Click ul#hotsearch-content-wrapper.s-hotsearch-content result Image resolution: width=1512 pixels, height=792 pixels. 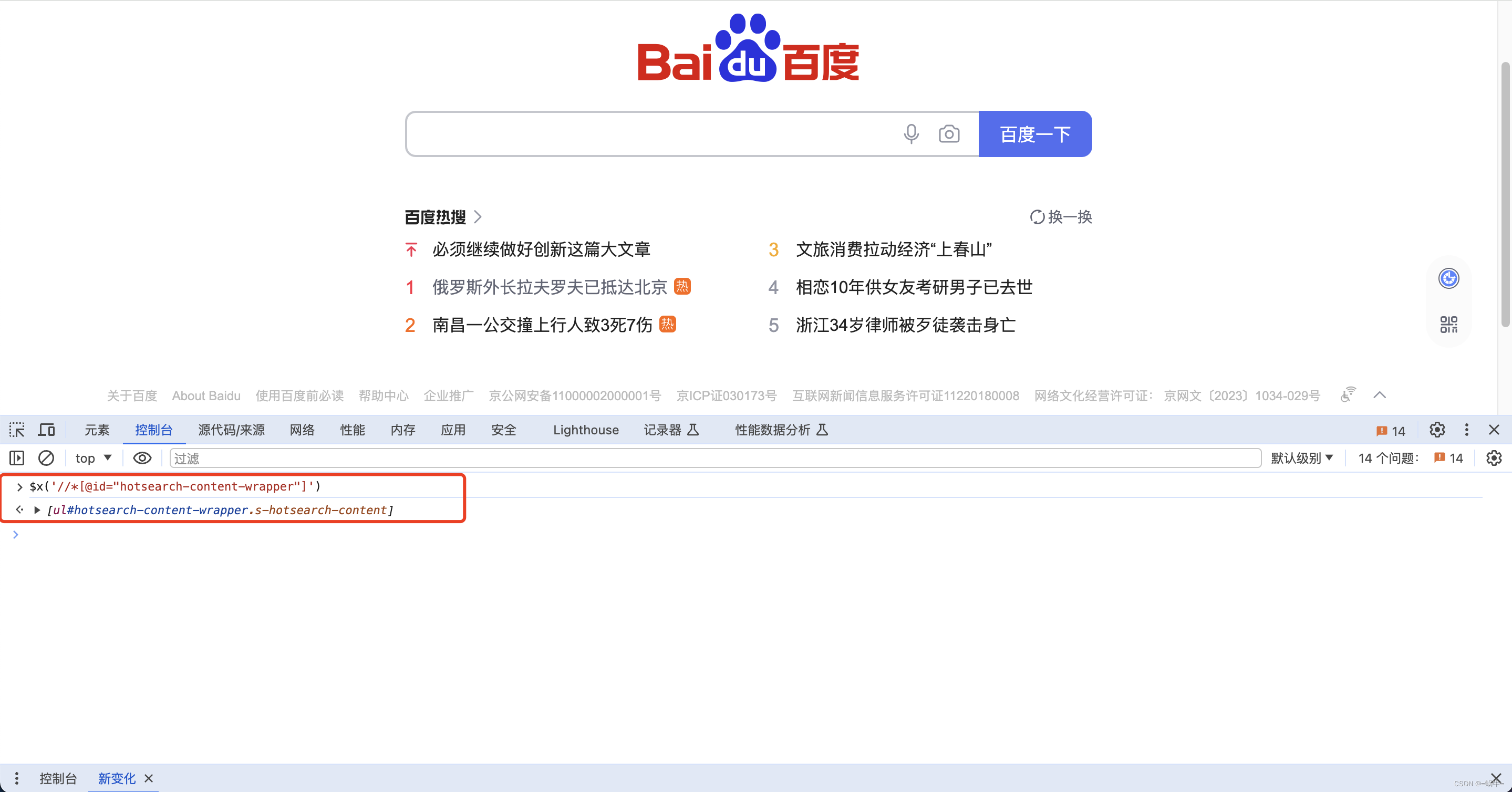pos(220,510)
